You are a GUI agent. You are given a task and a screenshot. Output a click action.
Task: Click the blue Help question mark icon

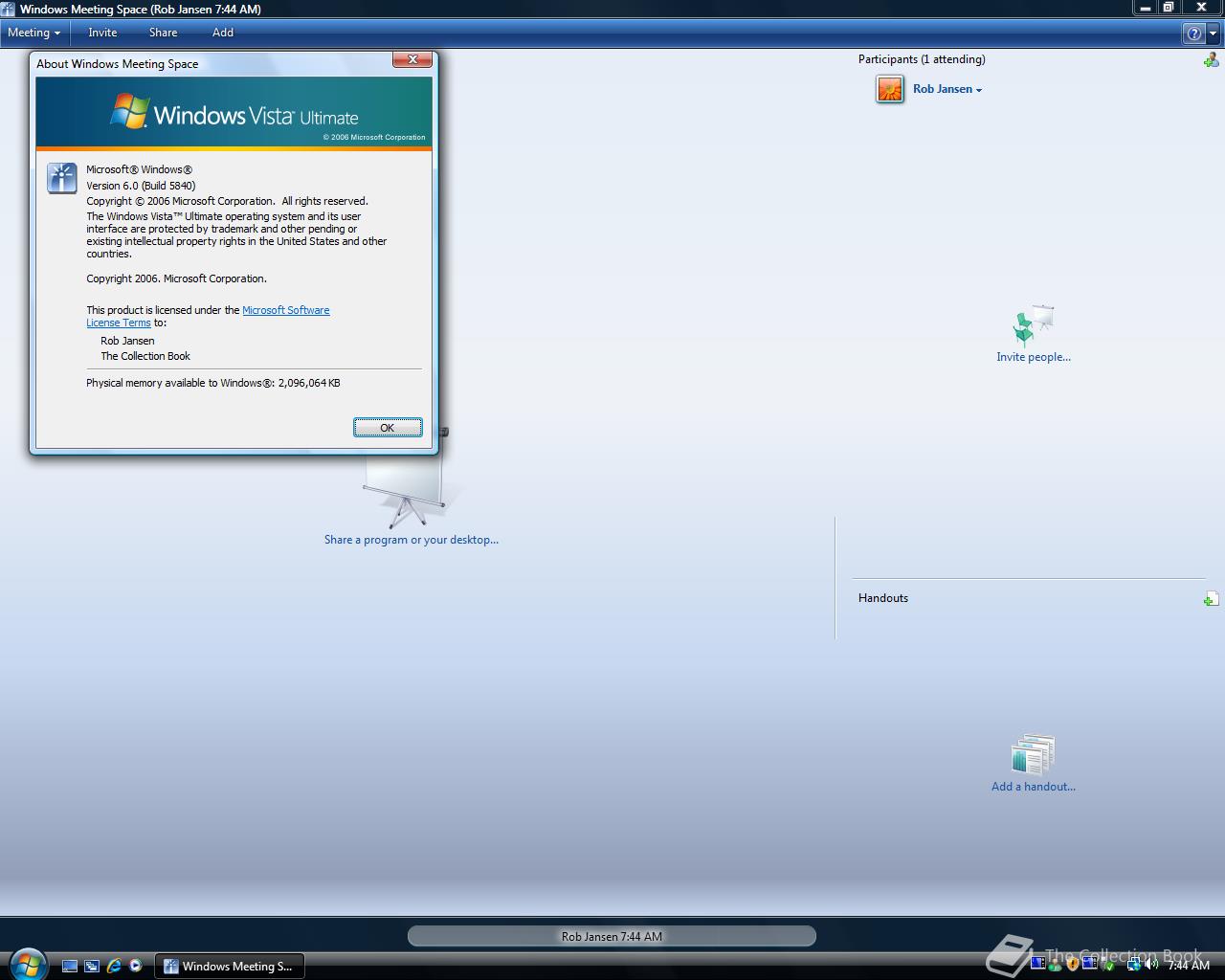[1193, 33]
